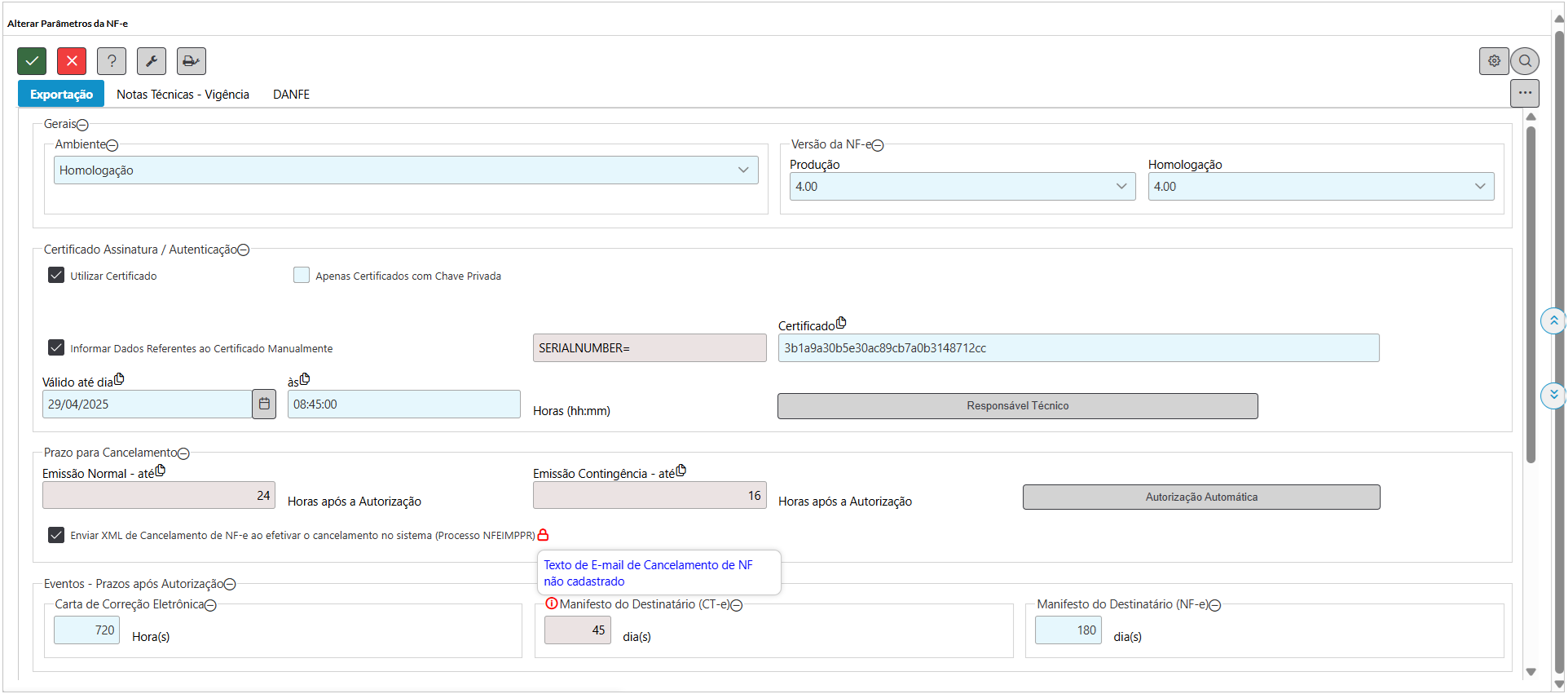Click the wrench tools icon
This screenshot has height=694, width=1568.
(152, 61)
